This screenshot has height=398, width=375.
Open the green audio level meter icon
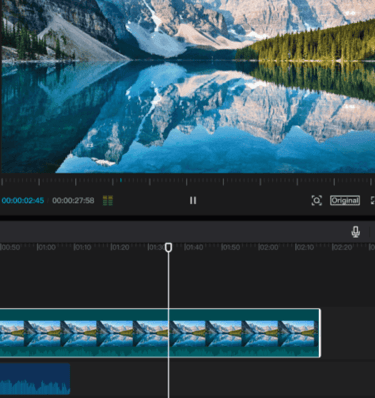pyautogui.click(x=108, y=201)
